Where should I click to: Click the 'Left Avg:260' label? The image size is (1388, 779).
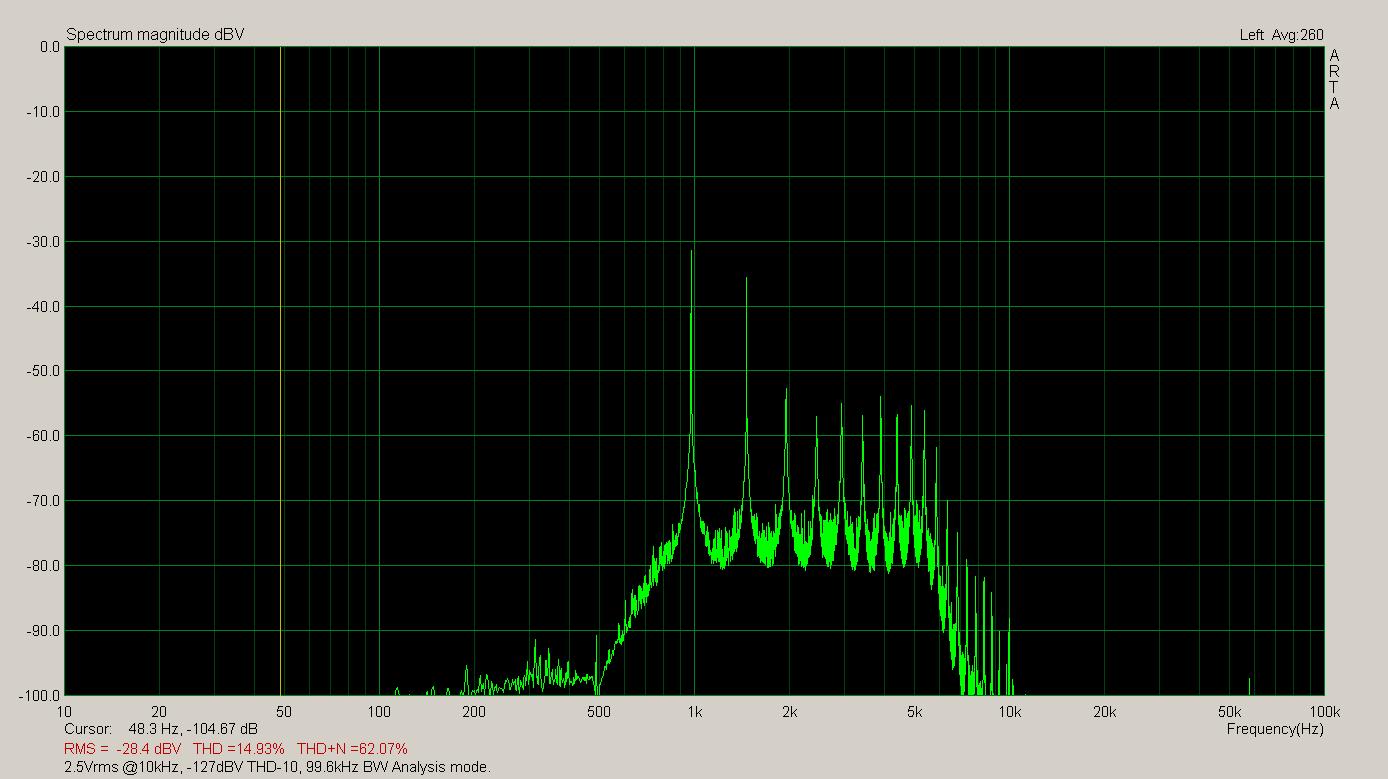[1281, 35]
